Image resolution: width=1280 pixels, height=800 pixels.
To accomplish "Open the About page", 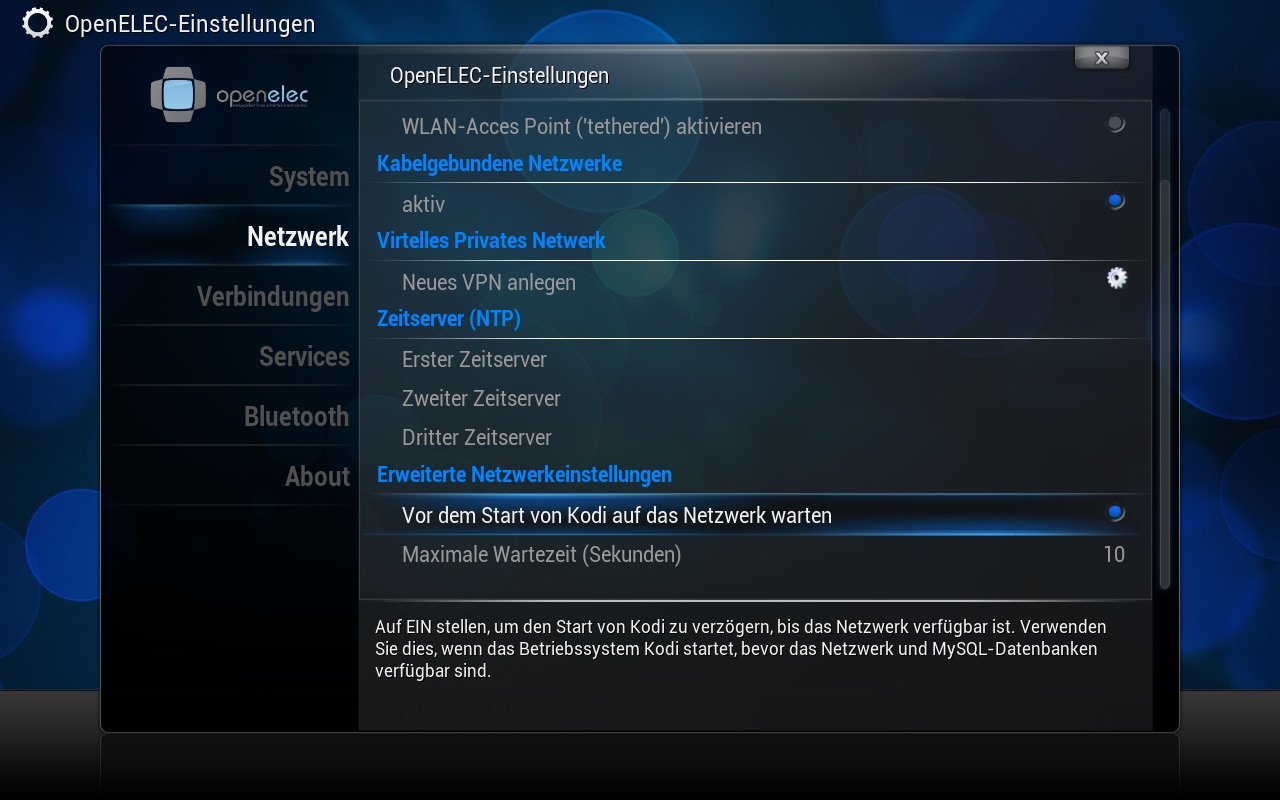I will [317, 477].
